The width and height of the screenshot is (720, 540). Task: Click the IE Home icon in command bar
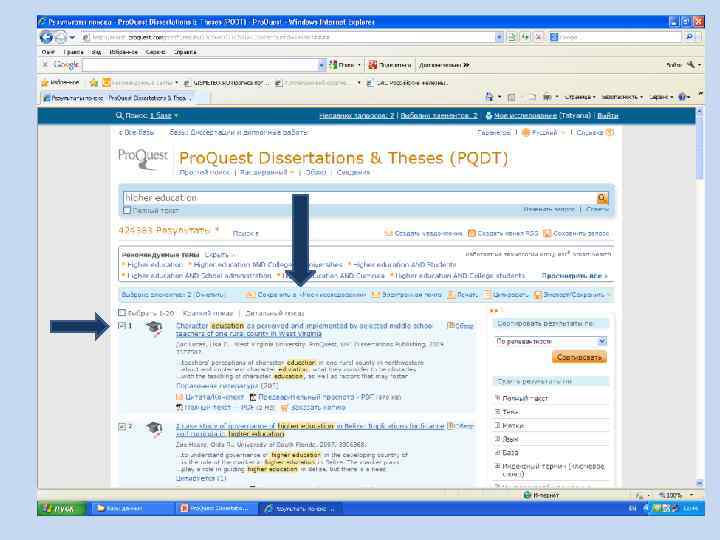point(489,97)
